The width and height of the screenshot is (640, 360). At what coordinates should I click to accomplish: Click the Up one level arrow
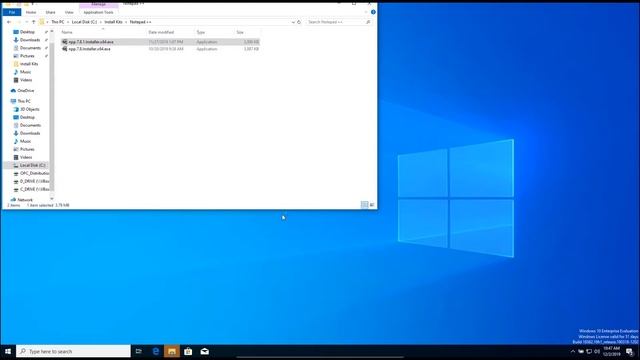33,22
